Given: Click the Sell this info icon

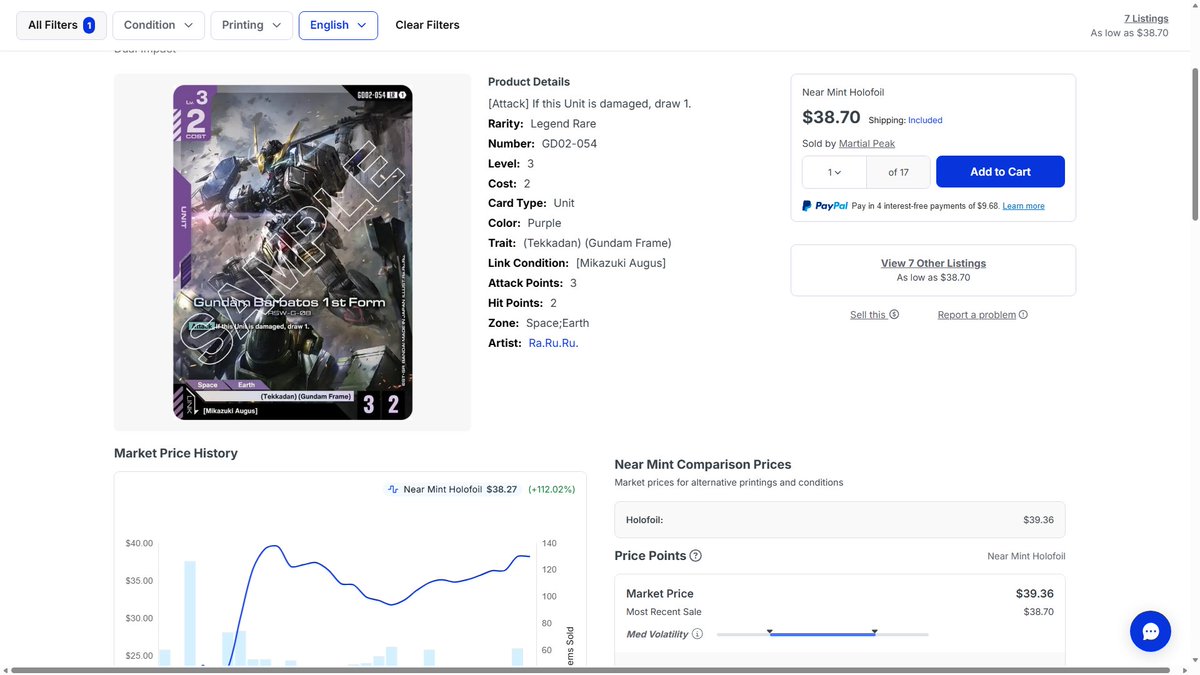Looking at the screenshot, I should click(x=894, y=314).
